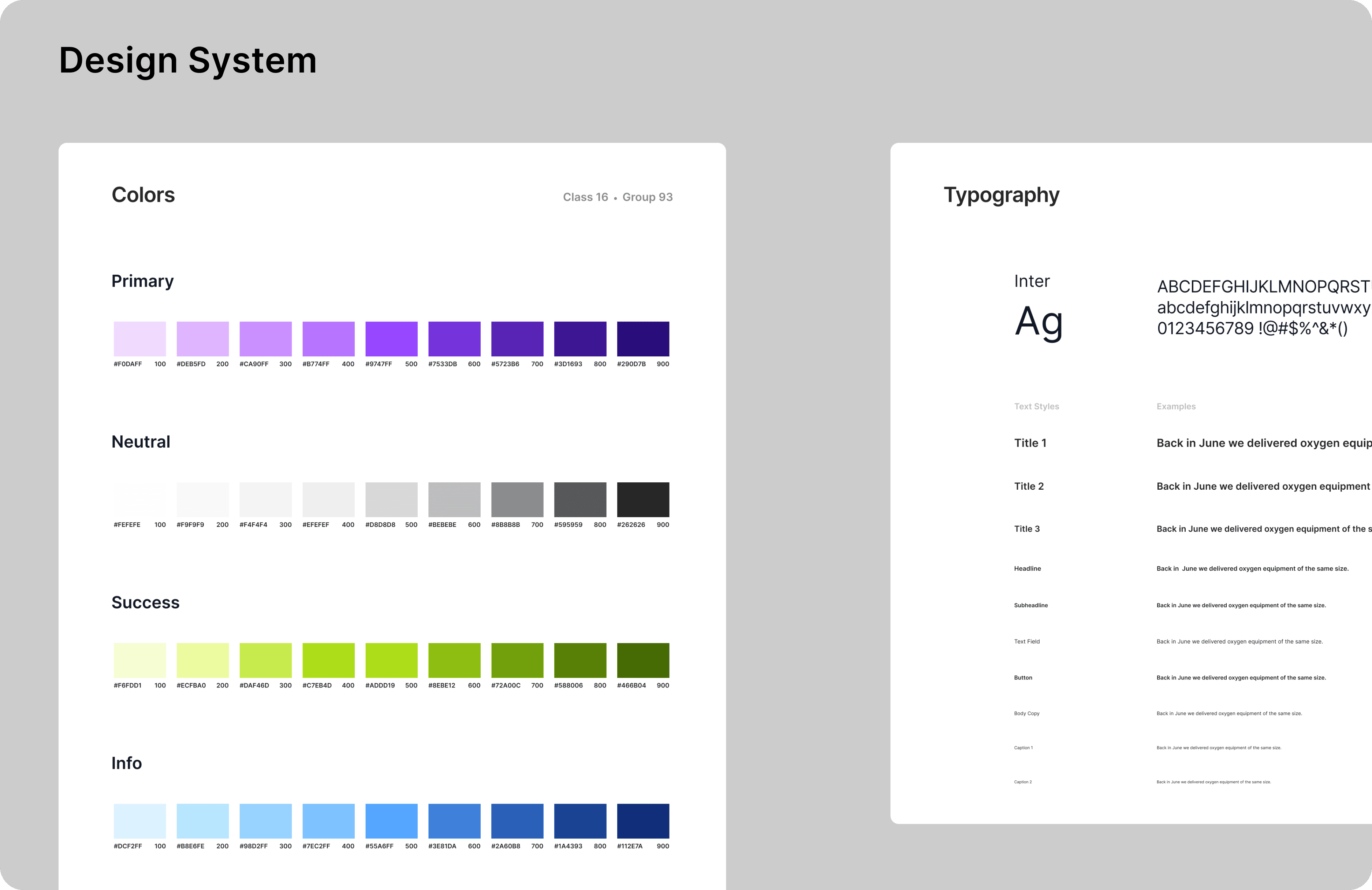Image resolution: width=1372 pixels, height=890 pixels.
Task: Select Success 500 green swatch #ADDD19
Action: pyautogui.click(x=391, y=660)
